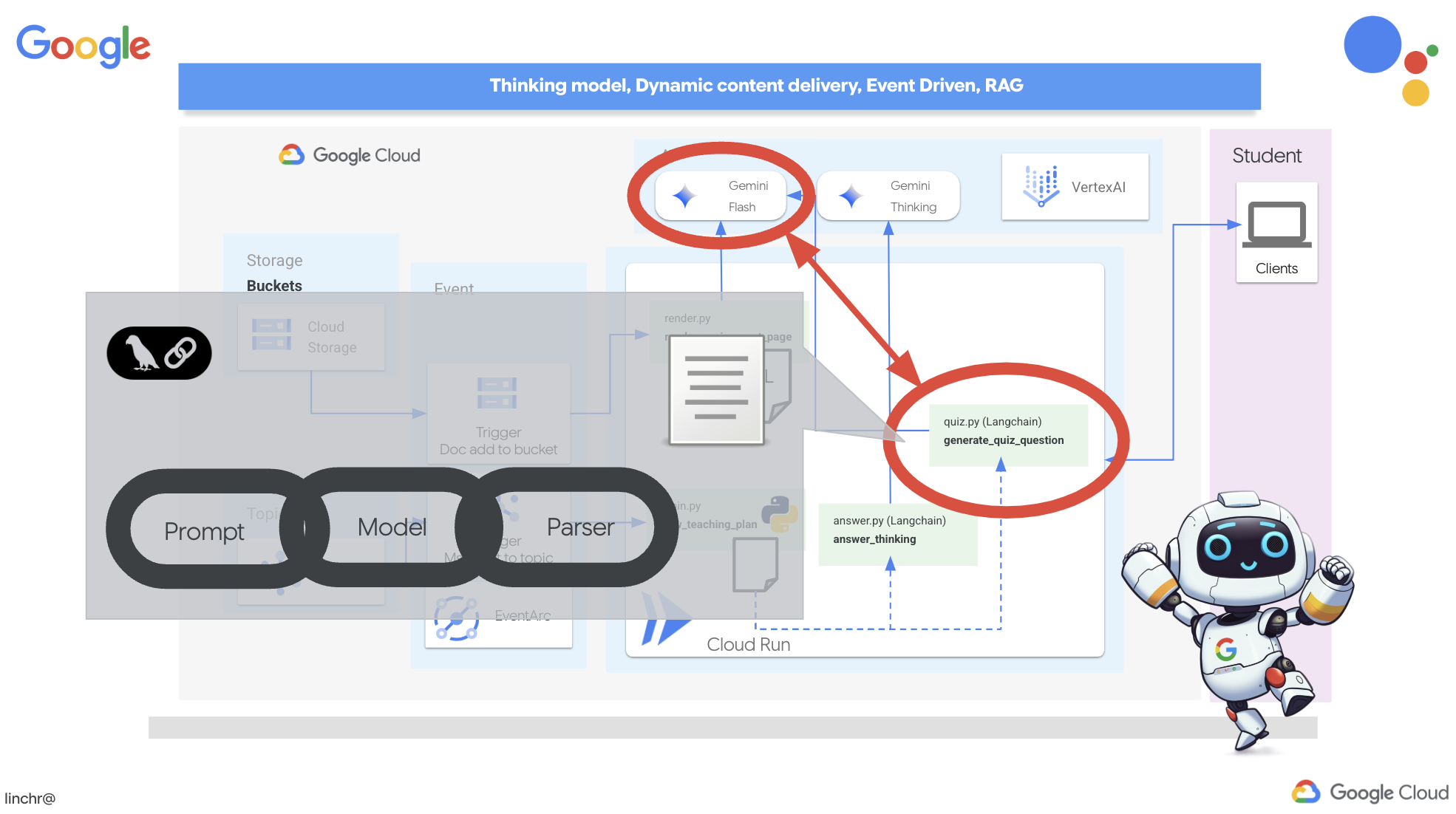Click the generate_quiz_question function link
Image resolution: width=1456 pixels, height=814 pixels.
[x=1002, y=440]
